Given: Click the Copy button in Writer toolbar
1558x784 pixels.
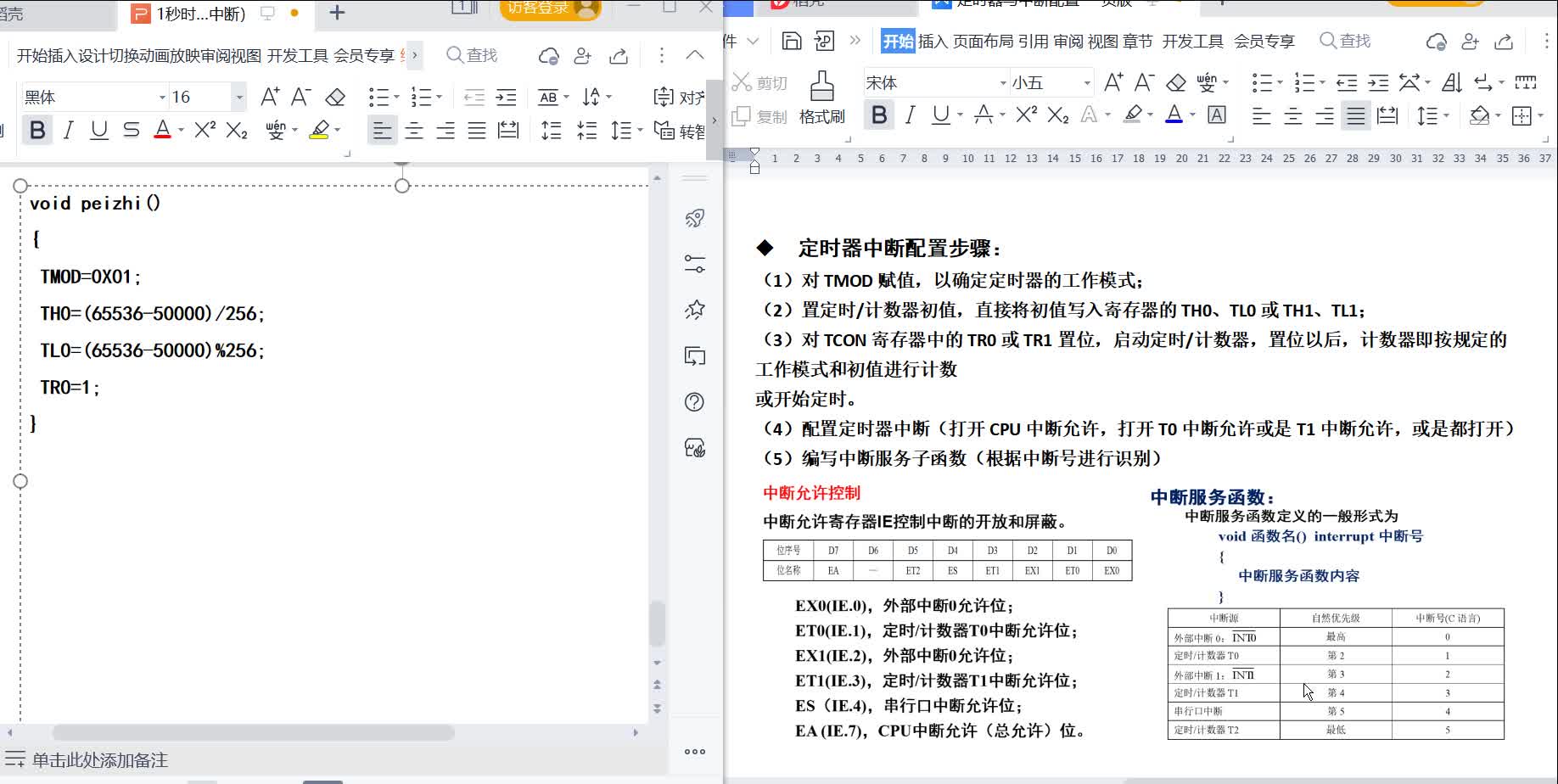Looking at the screenshot, I should [x=760, y=116].
